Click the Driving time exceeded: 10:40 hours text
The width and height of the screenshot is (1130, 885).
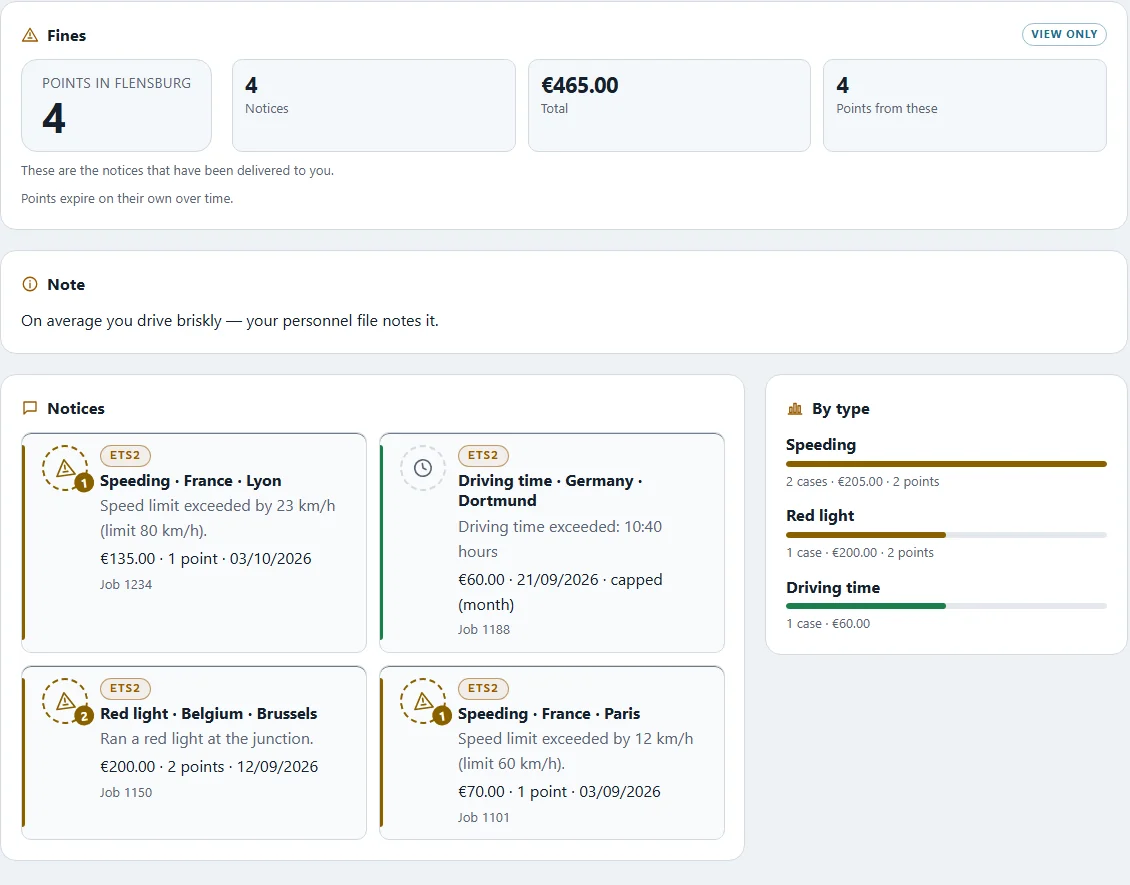pos(560,539)
